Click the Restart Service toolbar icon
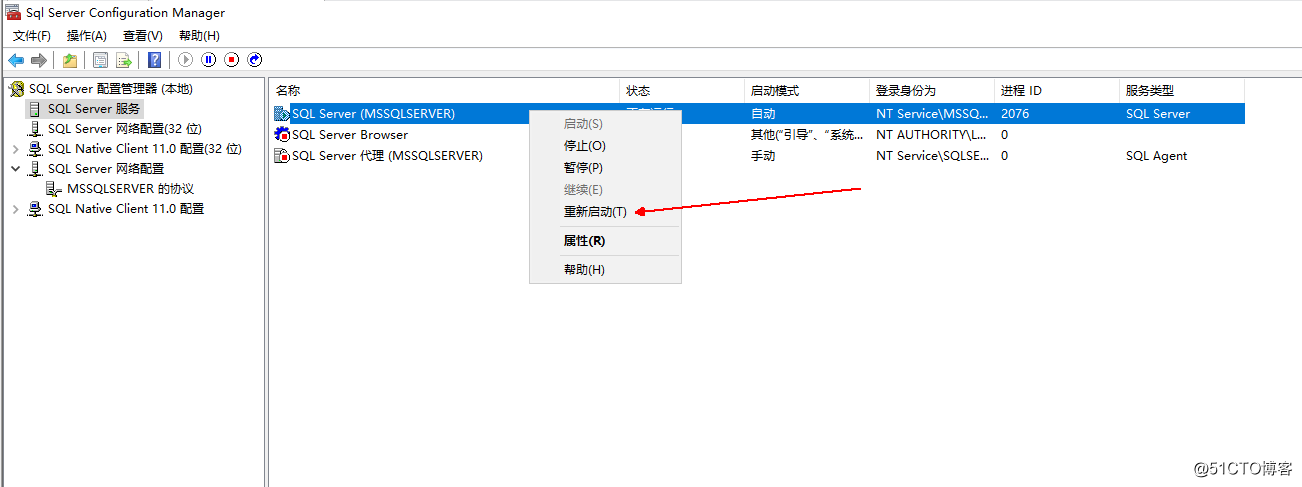 click(x=255, y=60)
